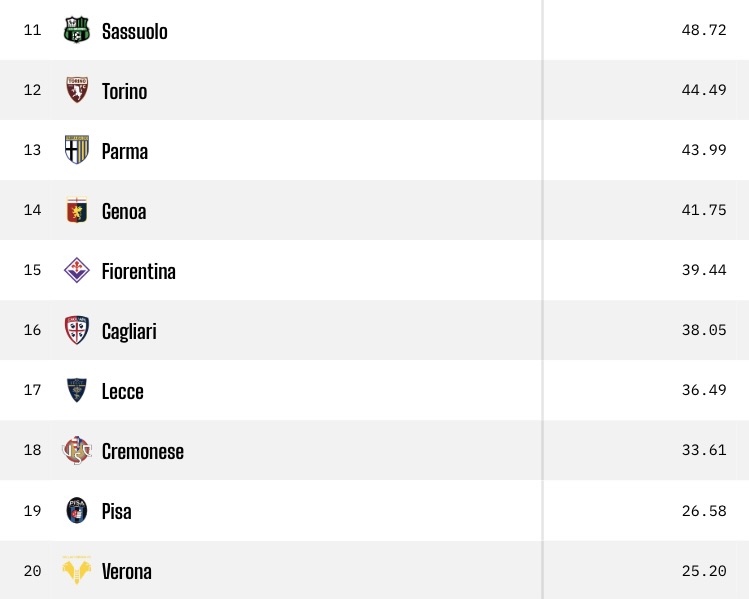Click the Sassuolo club crest icon
This screenshot has height=599, width=749.
(x=77, y=31)
